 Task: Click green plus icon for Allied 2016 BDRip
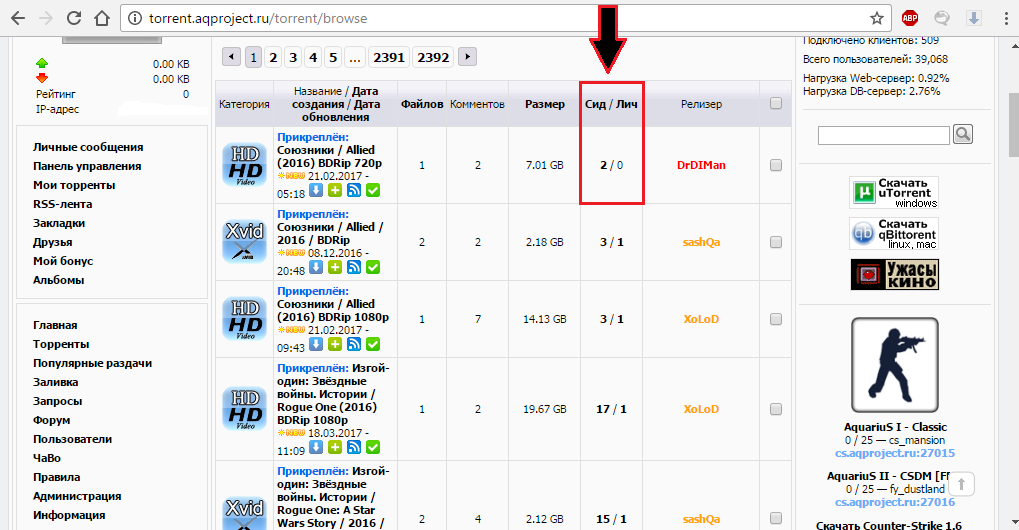pyautogui.click(x=335, y=267)
